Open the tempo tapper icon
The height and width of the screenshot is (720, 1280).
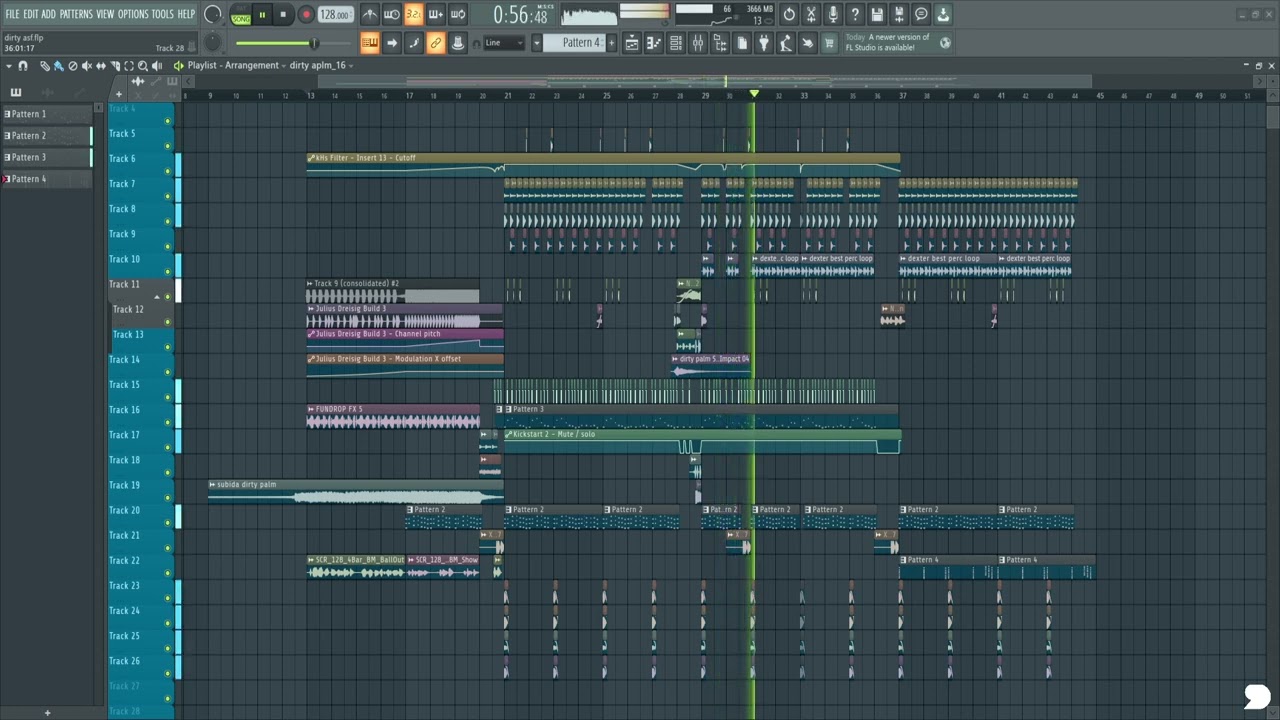tap(786, 42)
